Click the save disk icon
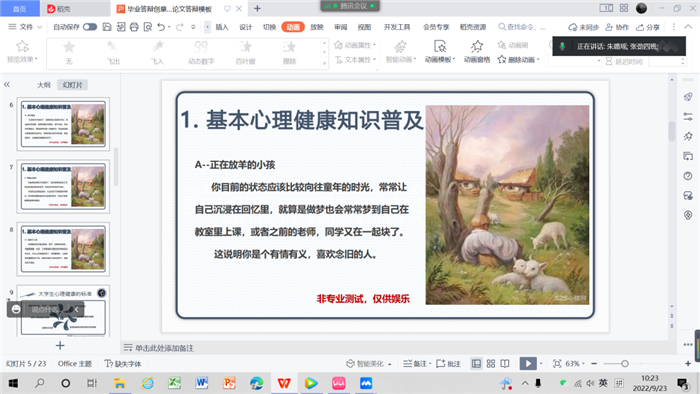 click(107, 27)
